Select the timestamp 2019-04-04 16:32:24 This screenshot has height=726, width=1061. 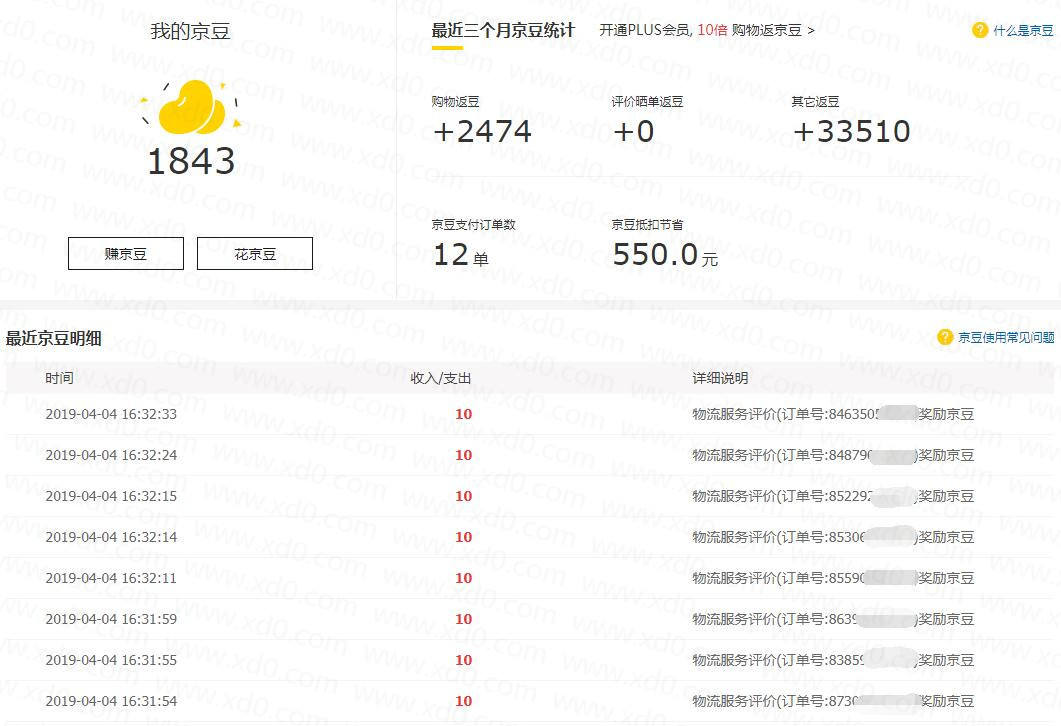point(111,455)
